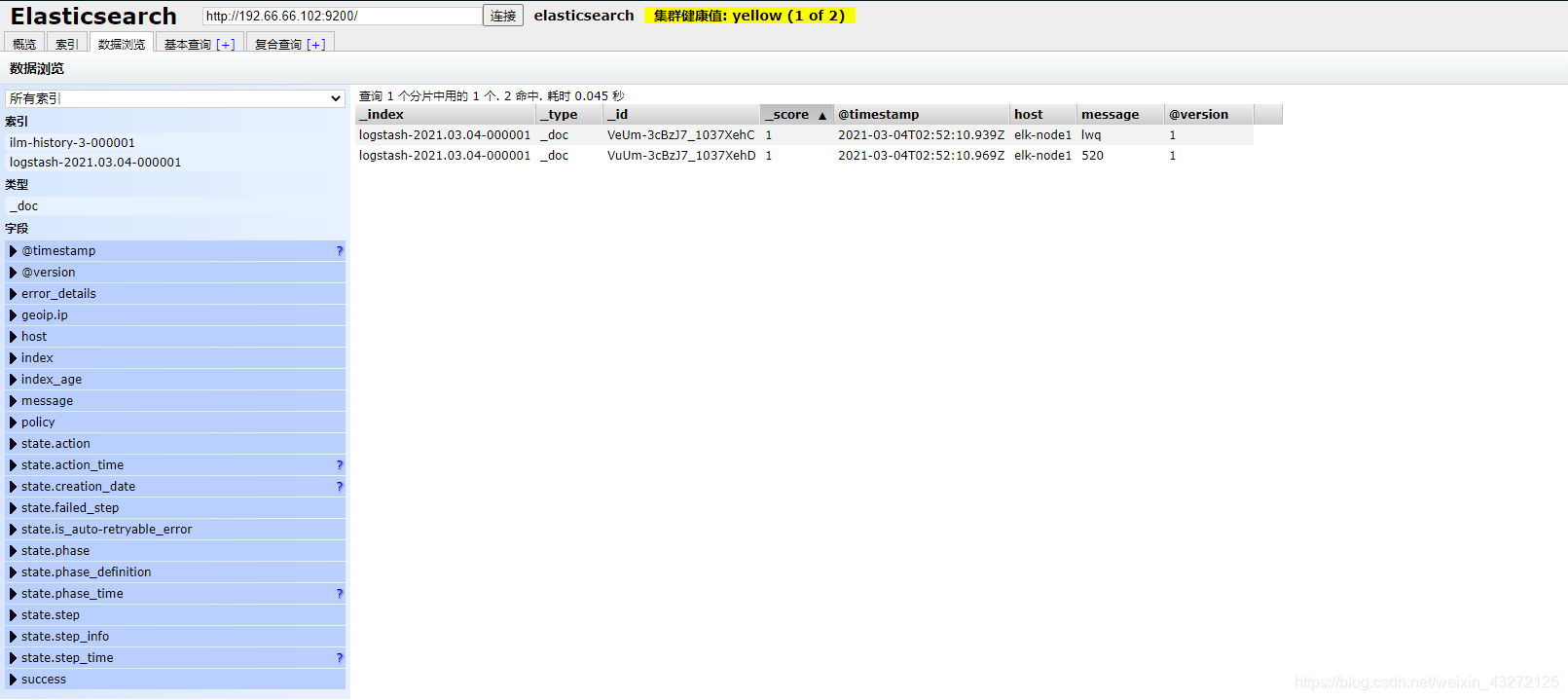Open result row with id VuUm-3cBzJ7_1037XehD
This screenshot has height=700, width=1568.
pyautogui.click(x=805, y=155)
